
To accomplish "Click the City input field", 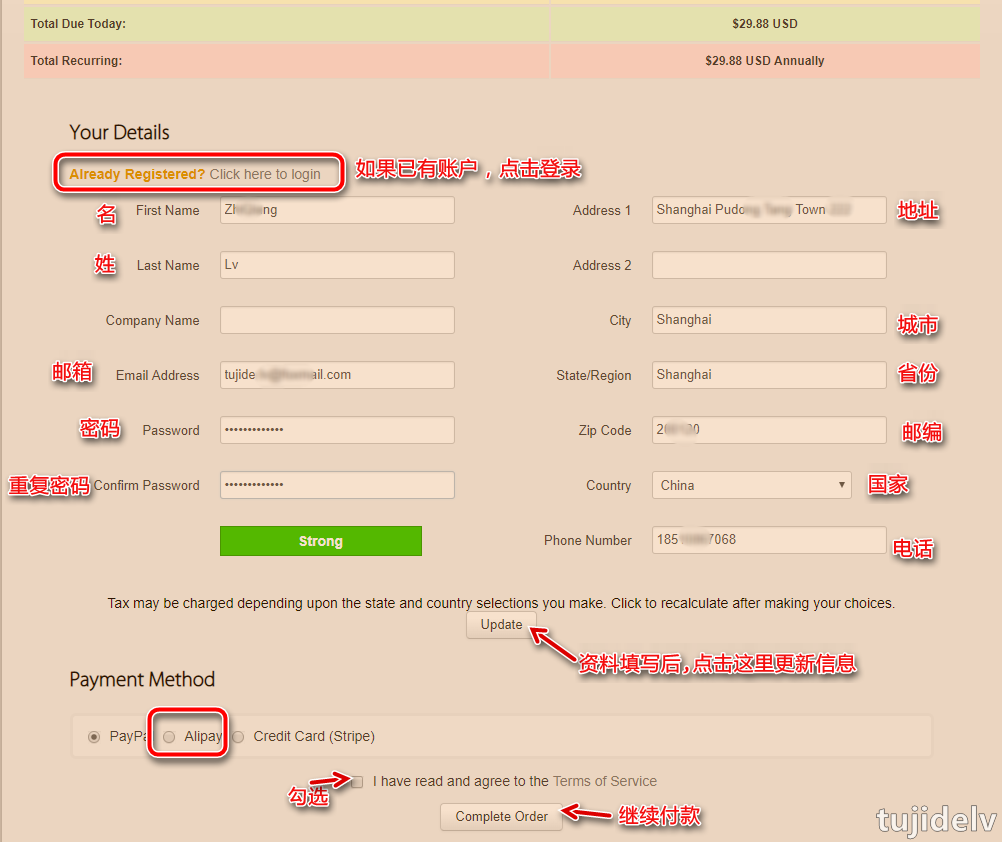I will 768,320.
